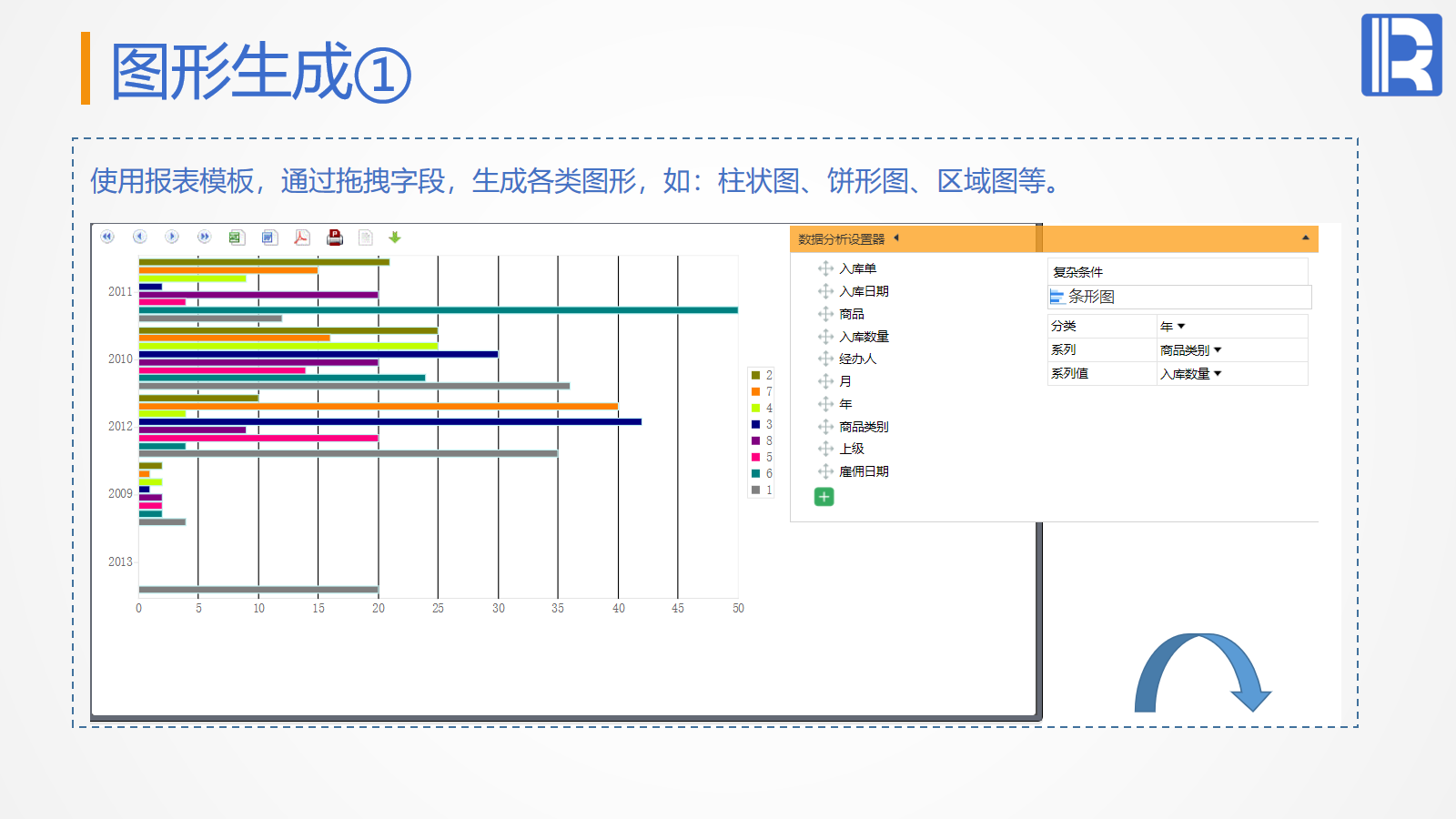Click the green plus add-field button
Screen dimensions: 1456x819
tap(824, 497)
